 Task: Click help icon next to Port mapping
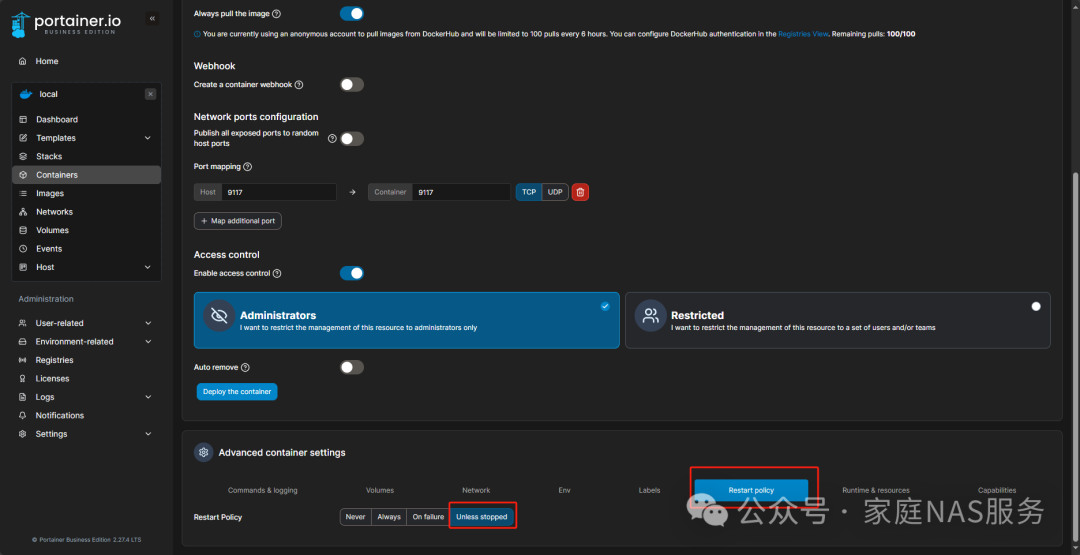tap(247, 167)
